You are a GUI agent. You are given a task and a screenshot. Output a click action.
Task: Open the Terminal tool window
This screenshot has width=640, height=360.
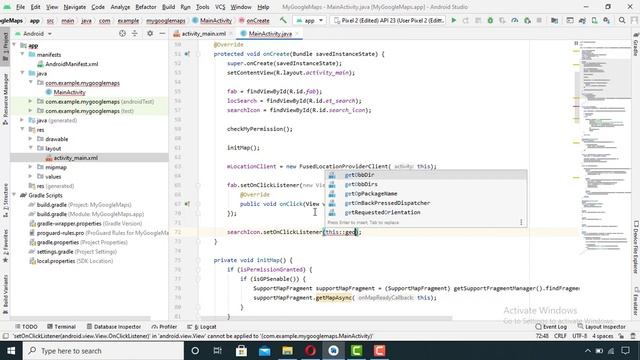(61, 327)
